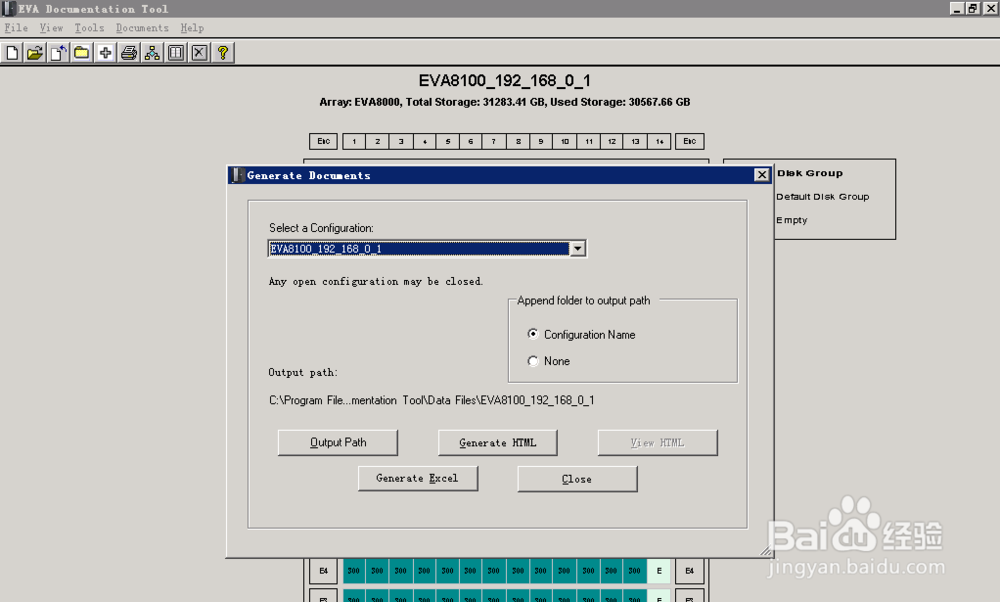This screenshot has width=1000, height=602.
Task: Click column header 11 in enclosure diagram
Action: 589,142
